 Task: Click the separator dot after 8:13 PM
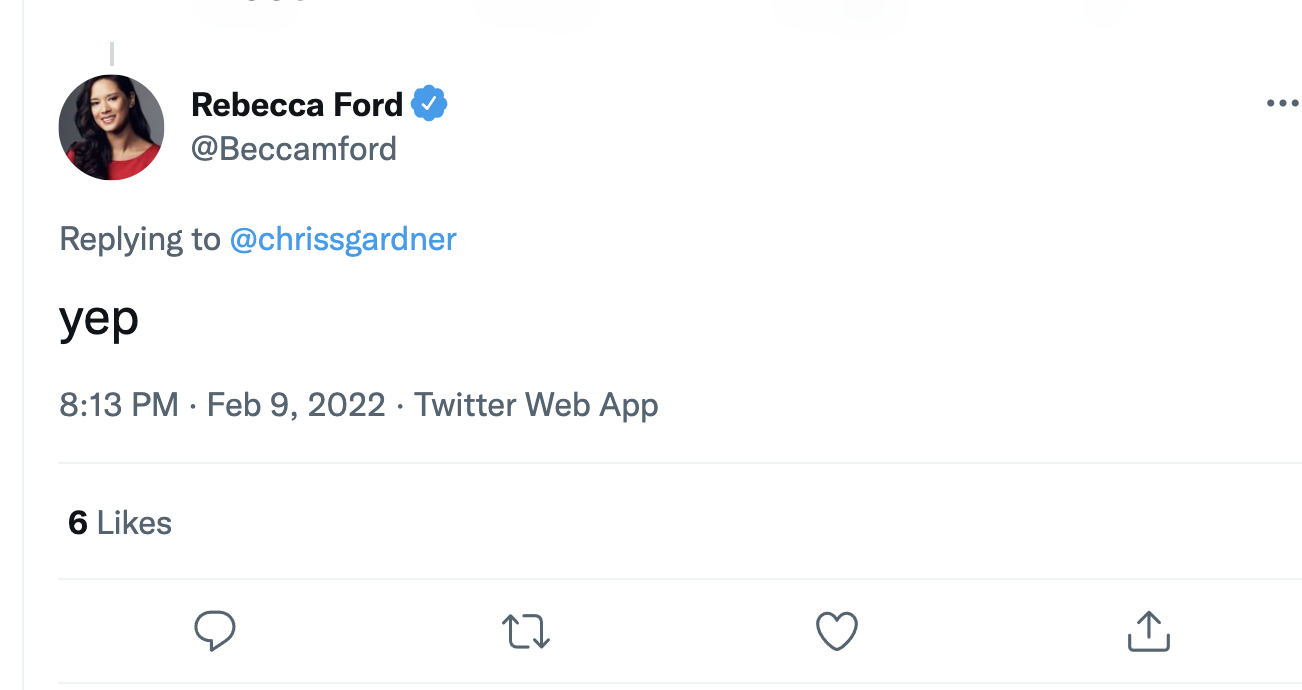(x=193, y=405)
